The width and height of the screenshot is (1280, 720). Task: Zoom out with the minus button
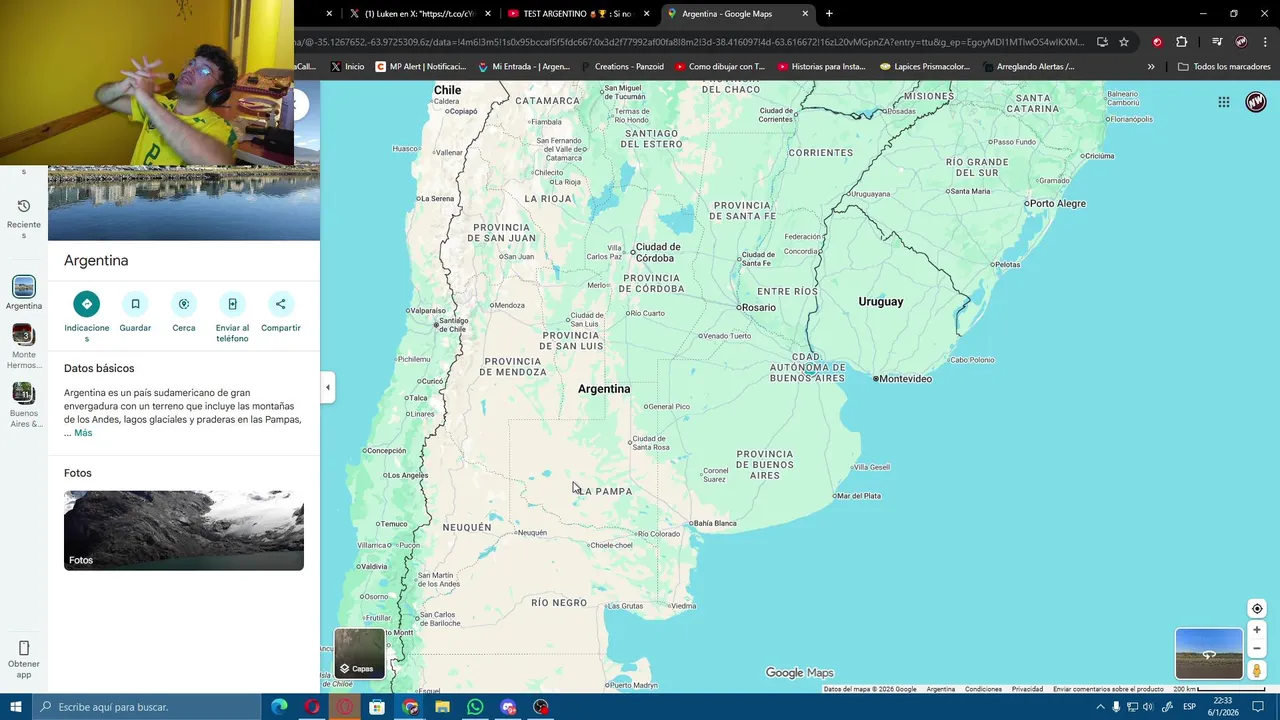click(1257, 648)
